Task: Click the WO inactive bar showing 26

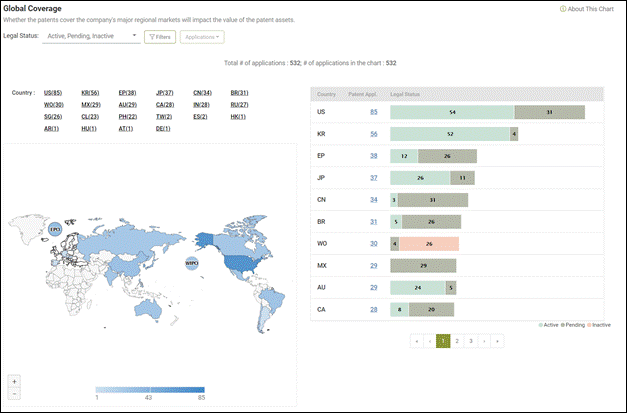Action: pyautogui.click(x=429, y=244)
